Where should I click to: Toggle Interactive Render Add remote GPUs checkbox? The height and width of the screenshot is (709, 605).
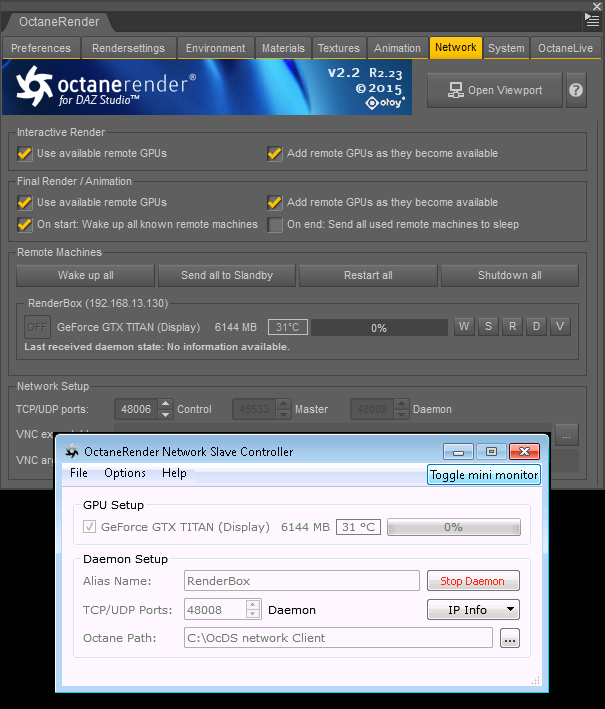pyautogui.click(x=274, y=154)
